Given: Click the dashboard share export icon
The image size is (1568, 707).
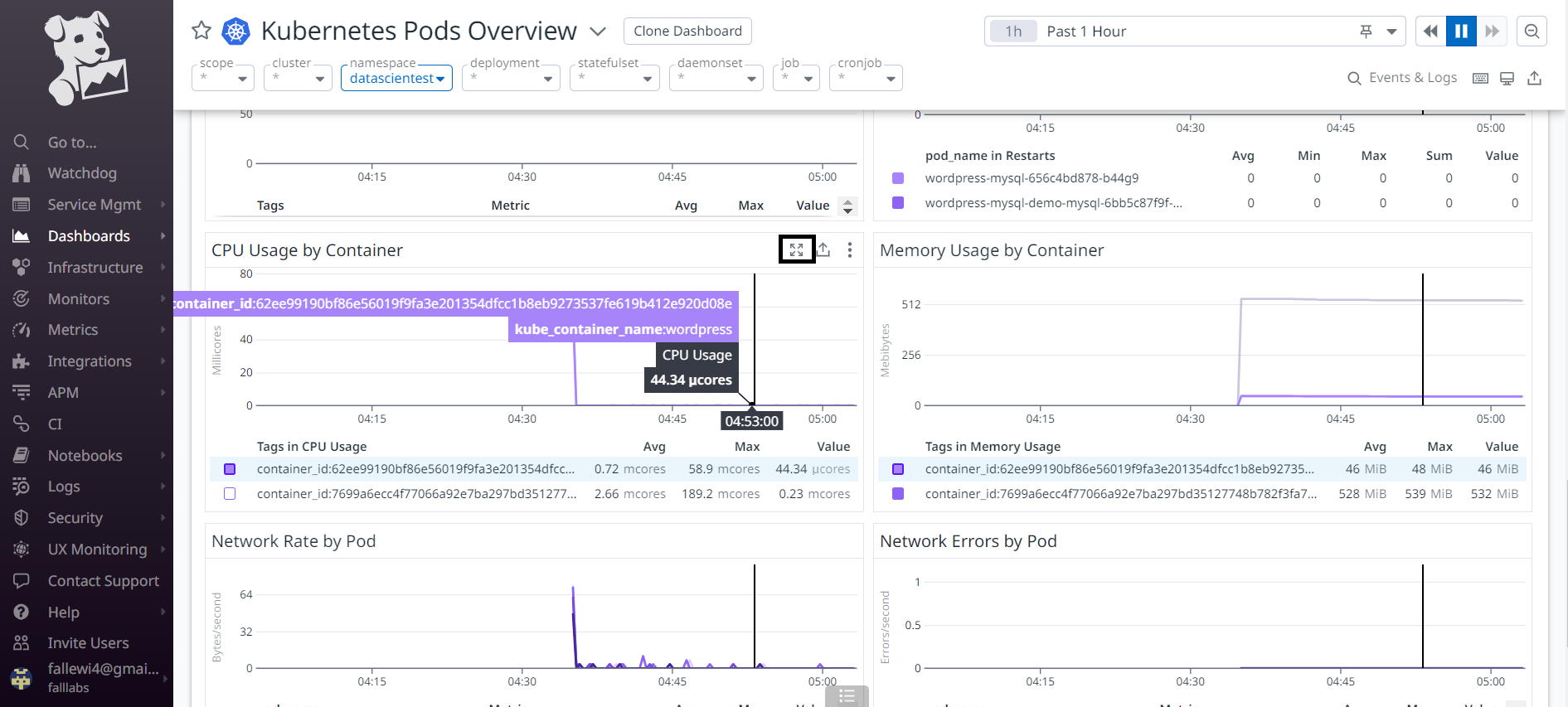Looking at the screenshot, I should pos(1535,78).
